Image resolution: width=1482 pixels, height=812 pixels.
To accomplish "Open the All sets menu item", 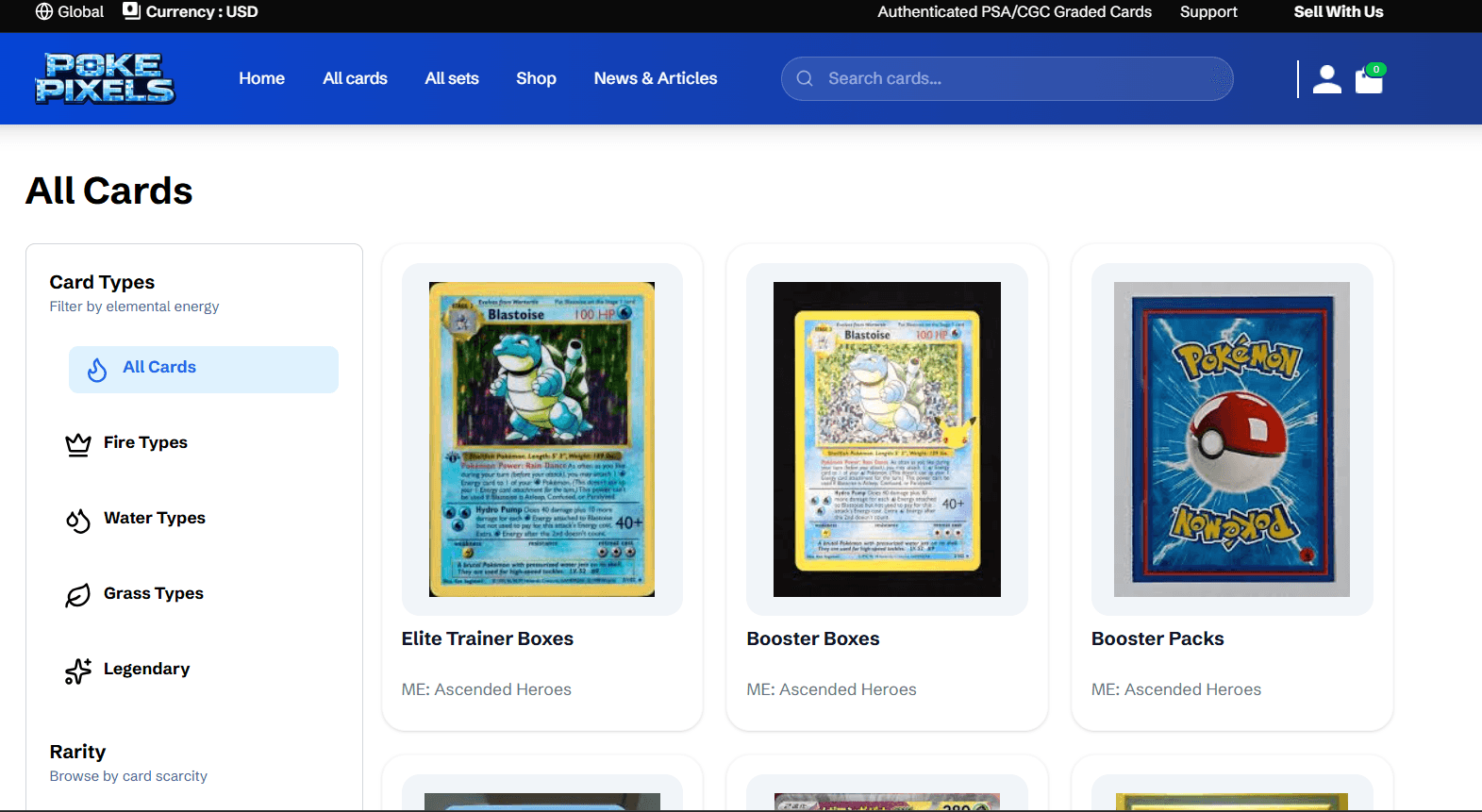I will click(x=452, y=78).
